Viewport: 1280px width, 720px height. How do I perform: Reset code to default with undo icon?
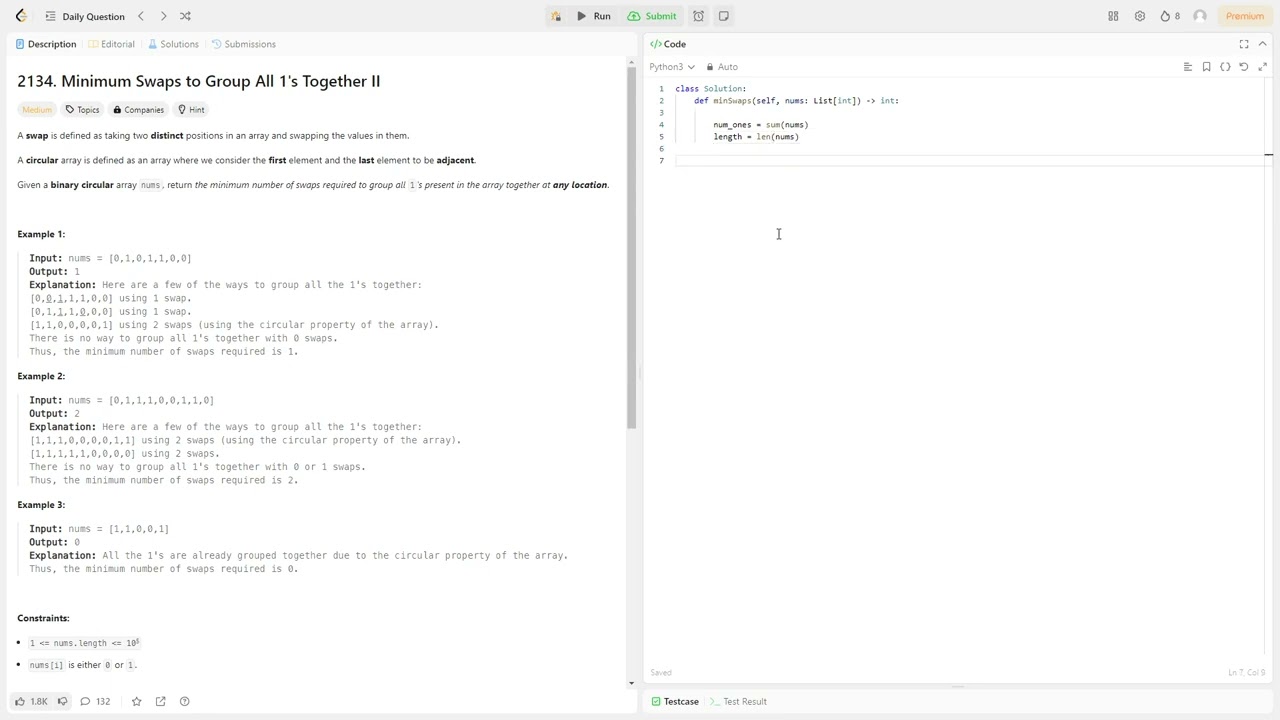[x=1244, y=67]
